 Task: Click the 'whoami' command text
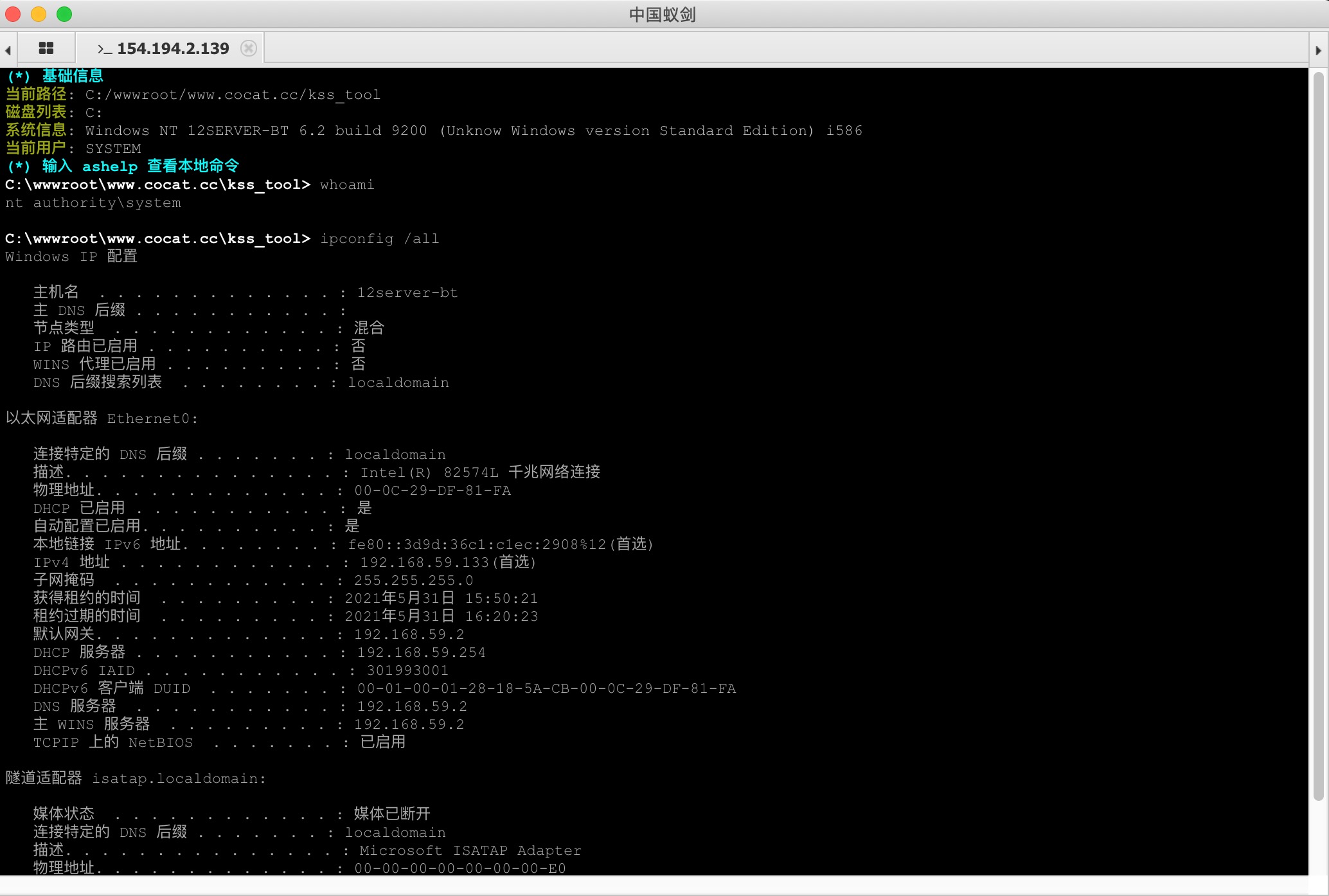(347, 185)
